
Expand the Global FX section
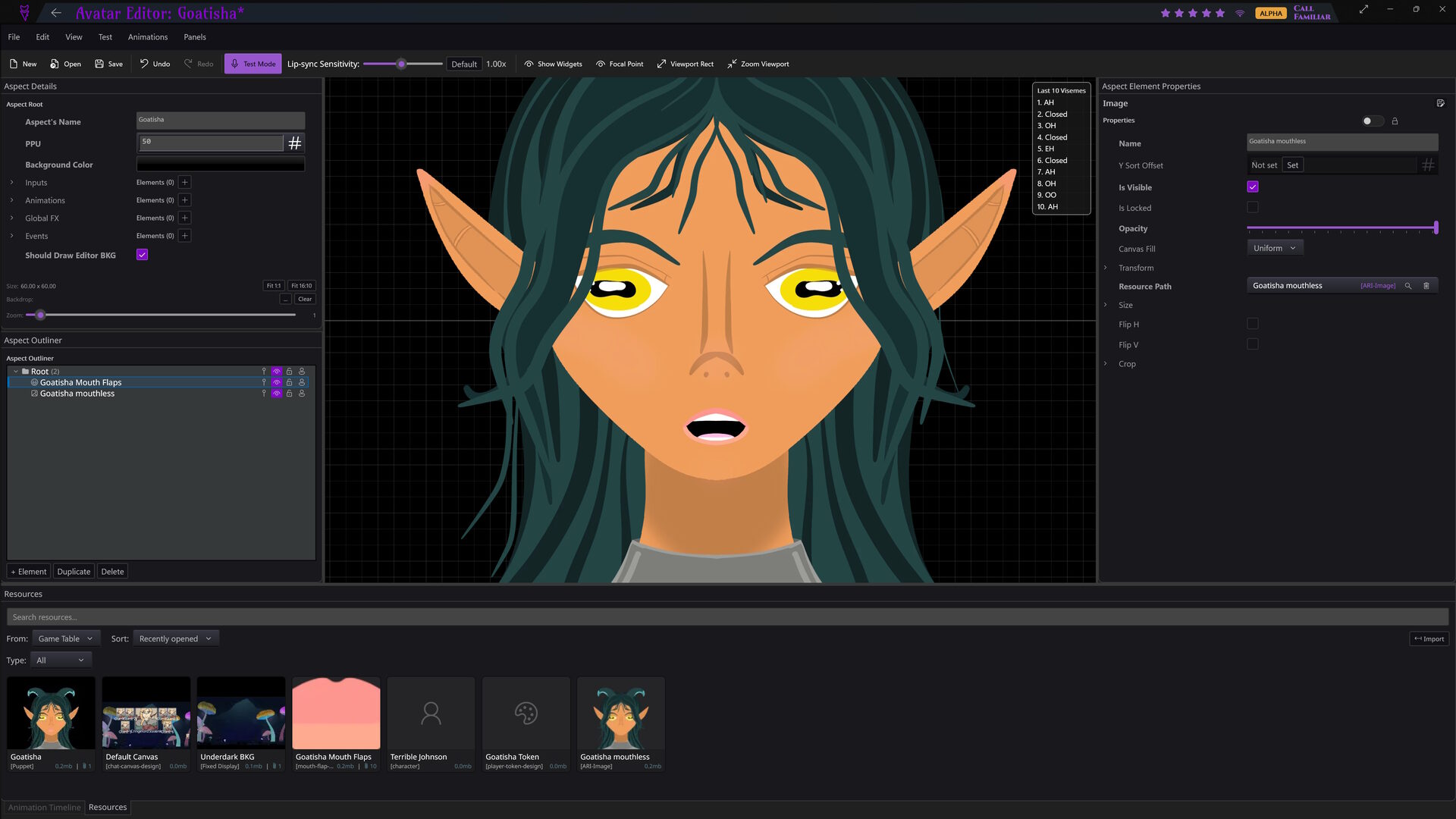[x=11, y=218]
